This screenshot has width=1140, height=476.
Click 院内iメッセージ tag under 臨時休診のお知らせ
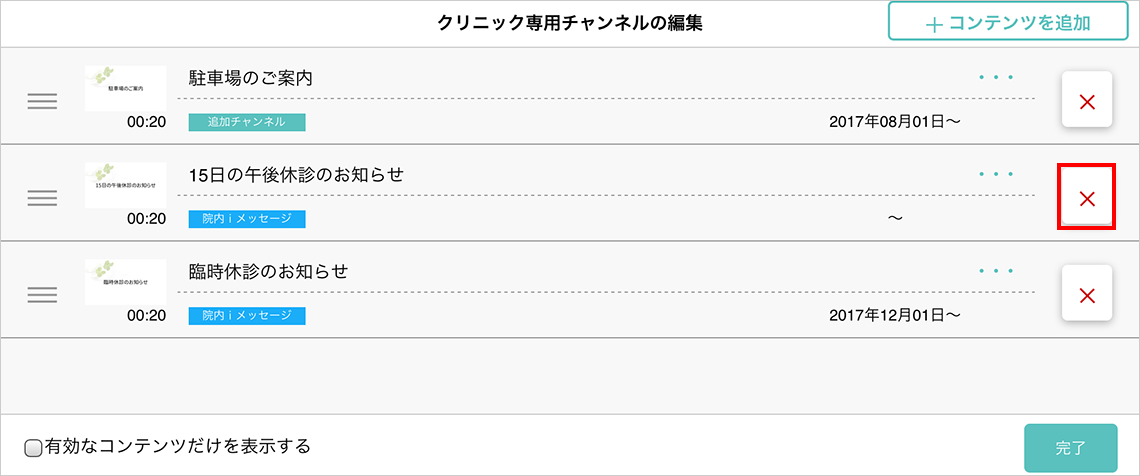(246, 315)
